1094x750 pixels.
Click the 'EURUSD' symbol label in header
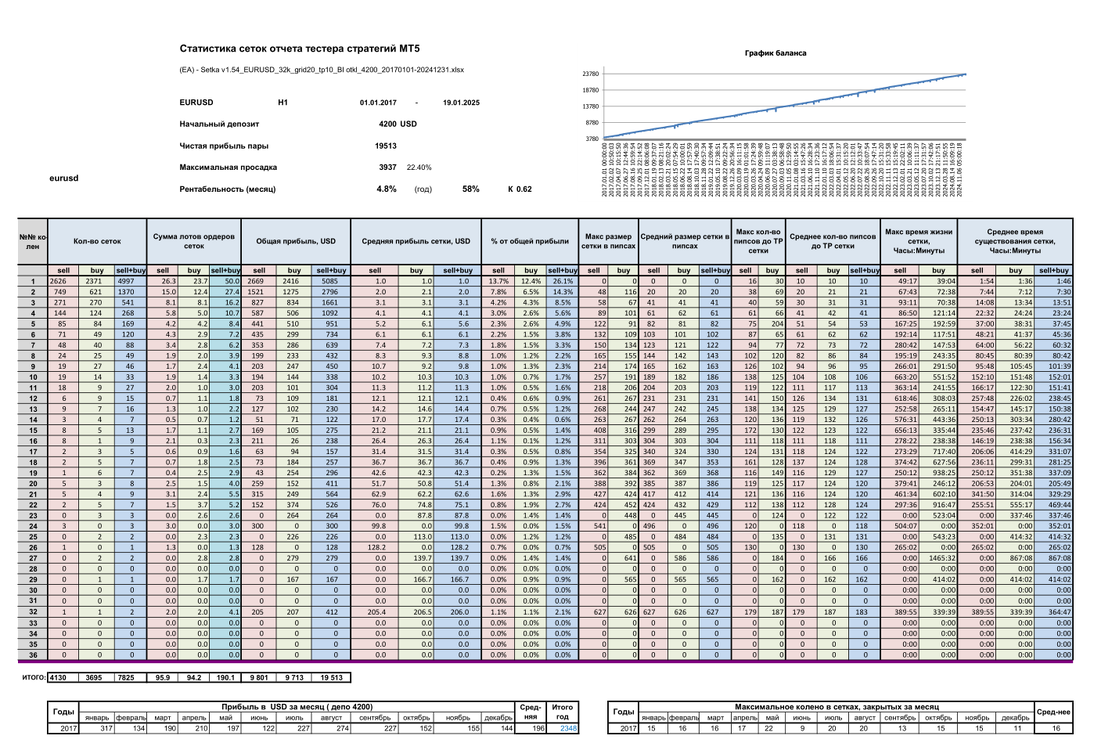coord(196,103)
